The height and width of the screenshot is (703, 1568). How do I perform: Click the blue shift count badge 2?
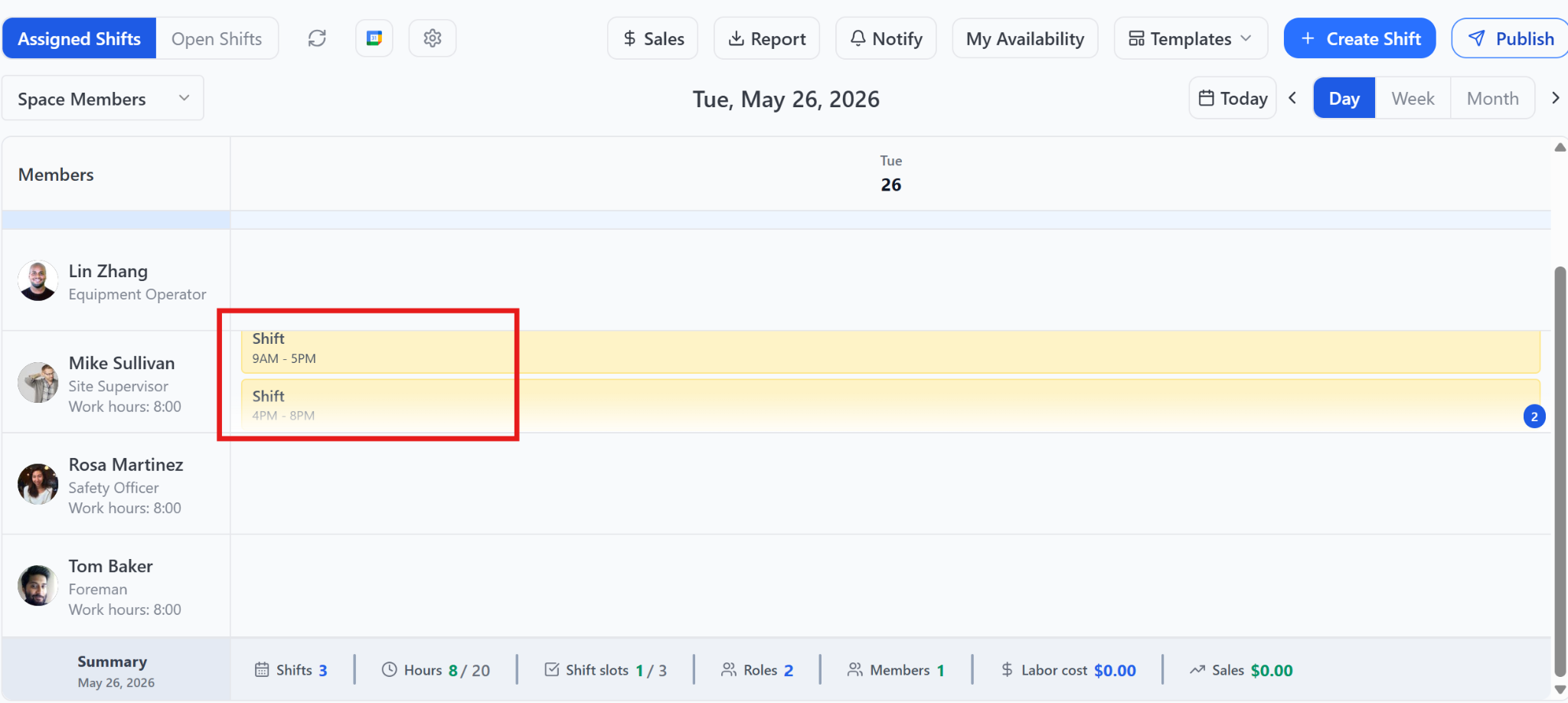tap(1534, 417)
